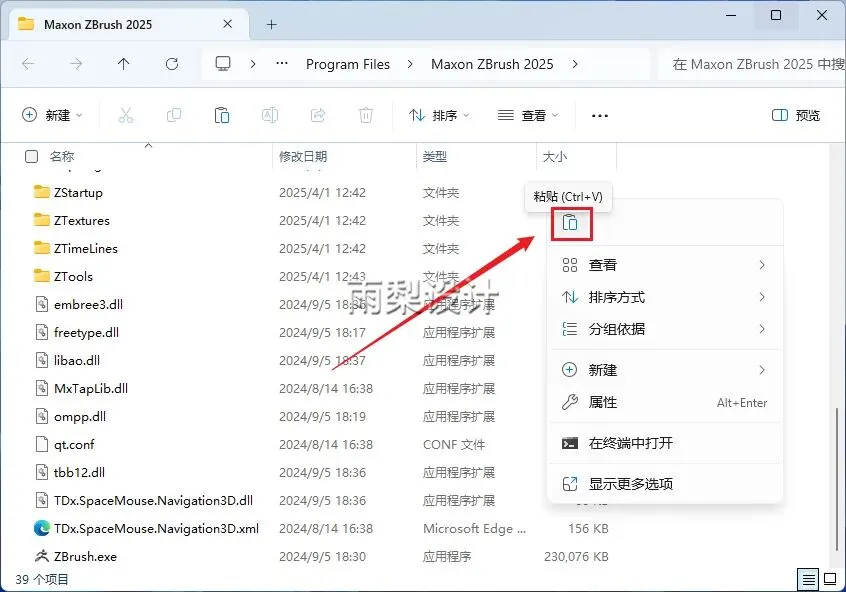Viewport: 846px width, 592px height.
Task: Choose 在终端中打开 in the context menu
Action: point(665,443)
